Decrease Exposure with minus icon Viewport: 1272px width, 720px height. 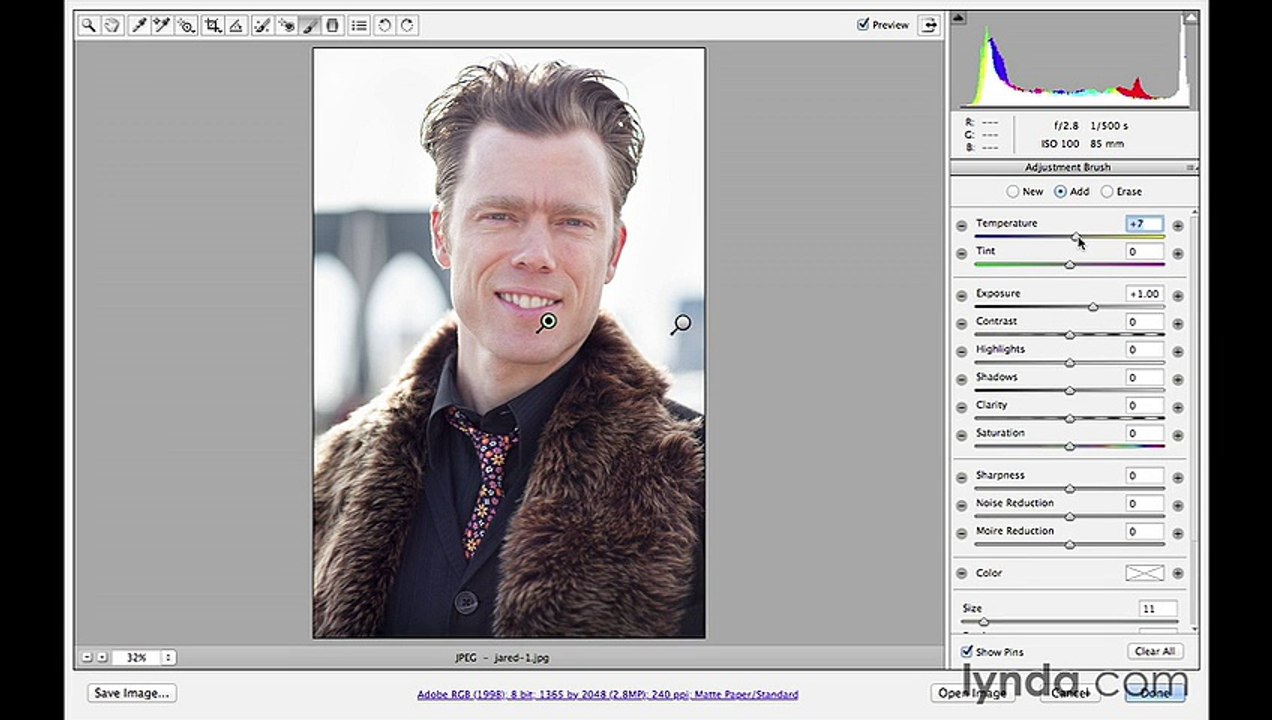tap(961, 296)
